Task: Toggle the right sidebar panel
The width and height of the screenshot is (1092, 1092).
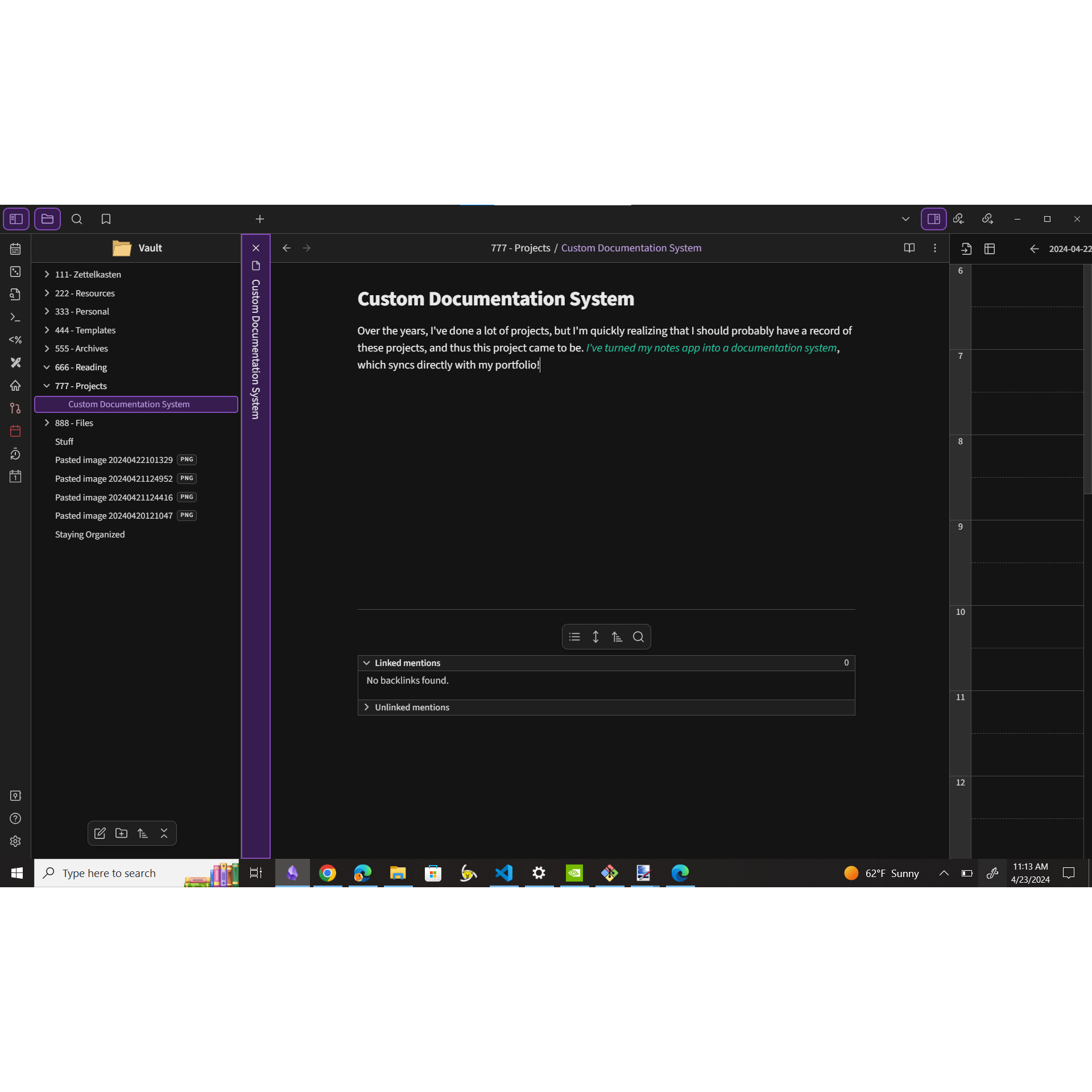Action: coord(933,219)
